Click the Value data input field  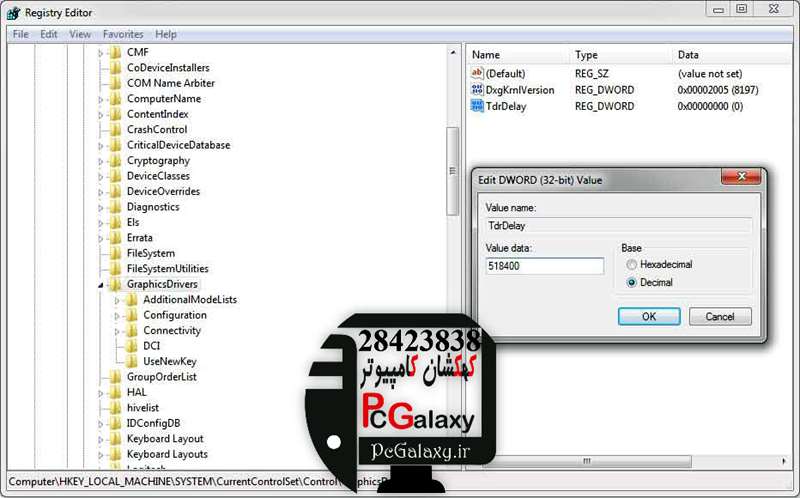coord(544,266)
